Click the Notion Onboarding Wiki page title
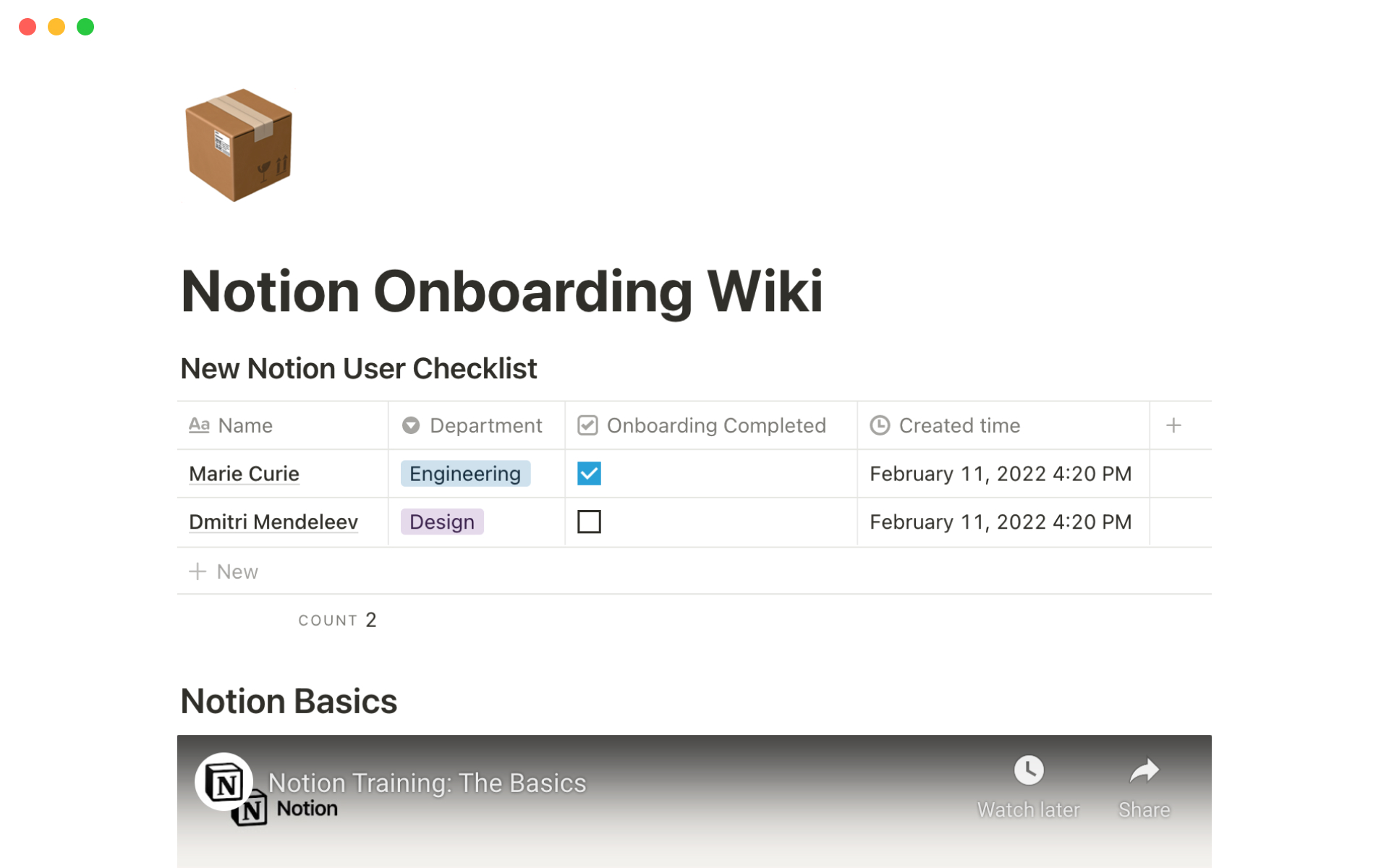The image size is (1389, 868). tap(501, 291)
